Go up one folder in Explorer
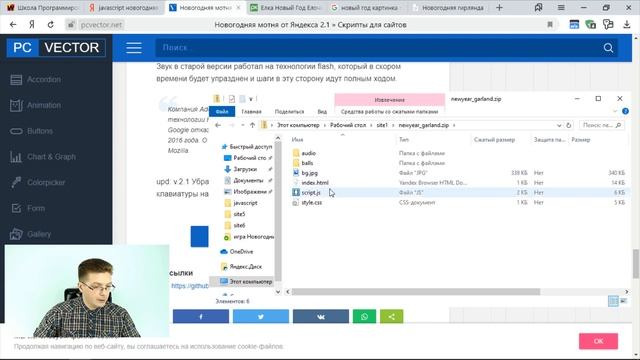Viewport: 640px width, 360px height. [x=252, y=125]
